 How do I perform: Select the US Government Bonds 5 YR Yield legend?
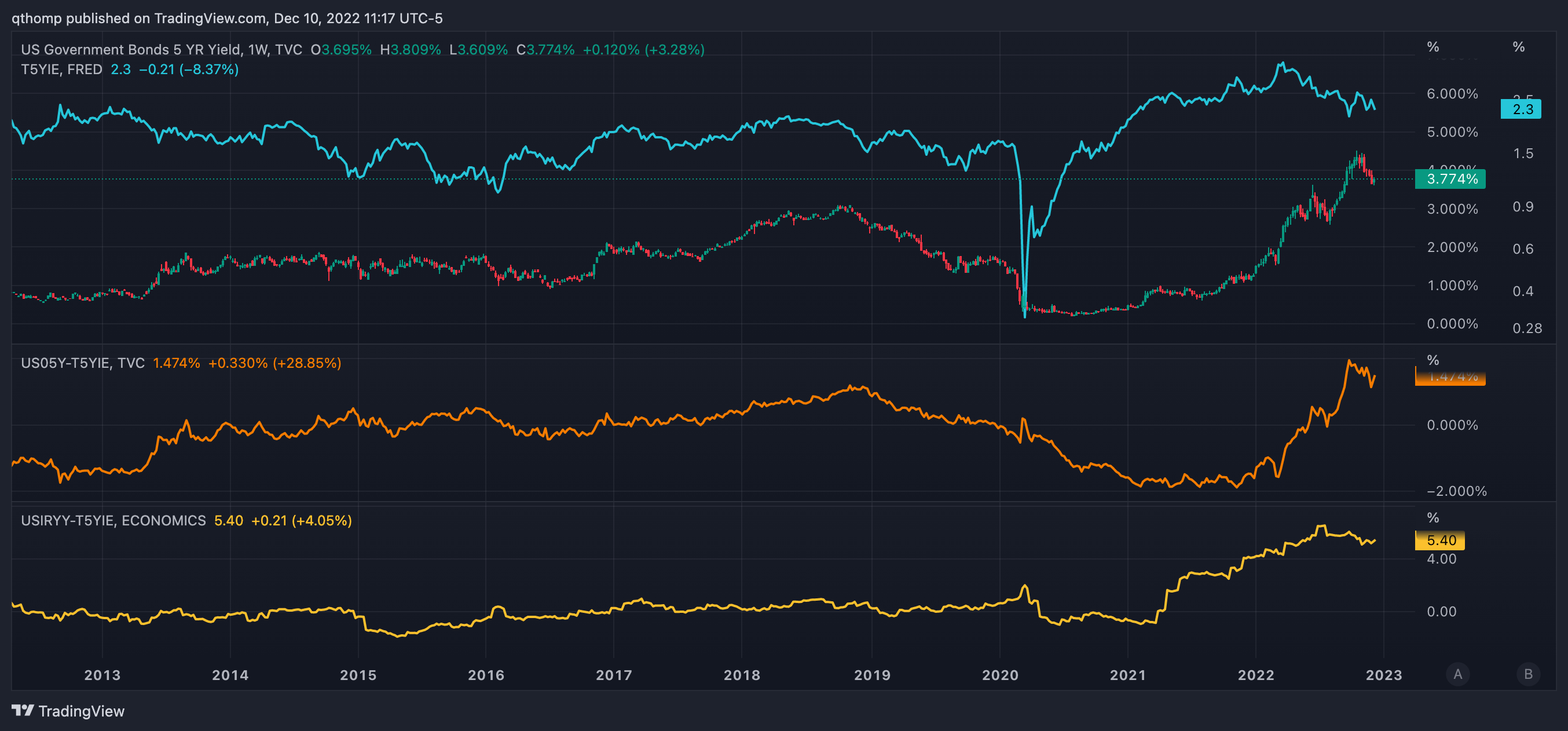[162, 49]
